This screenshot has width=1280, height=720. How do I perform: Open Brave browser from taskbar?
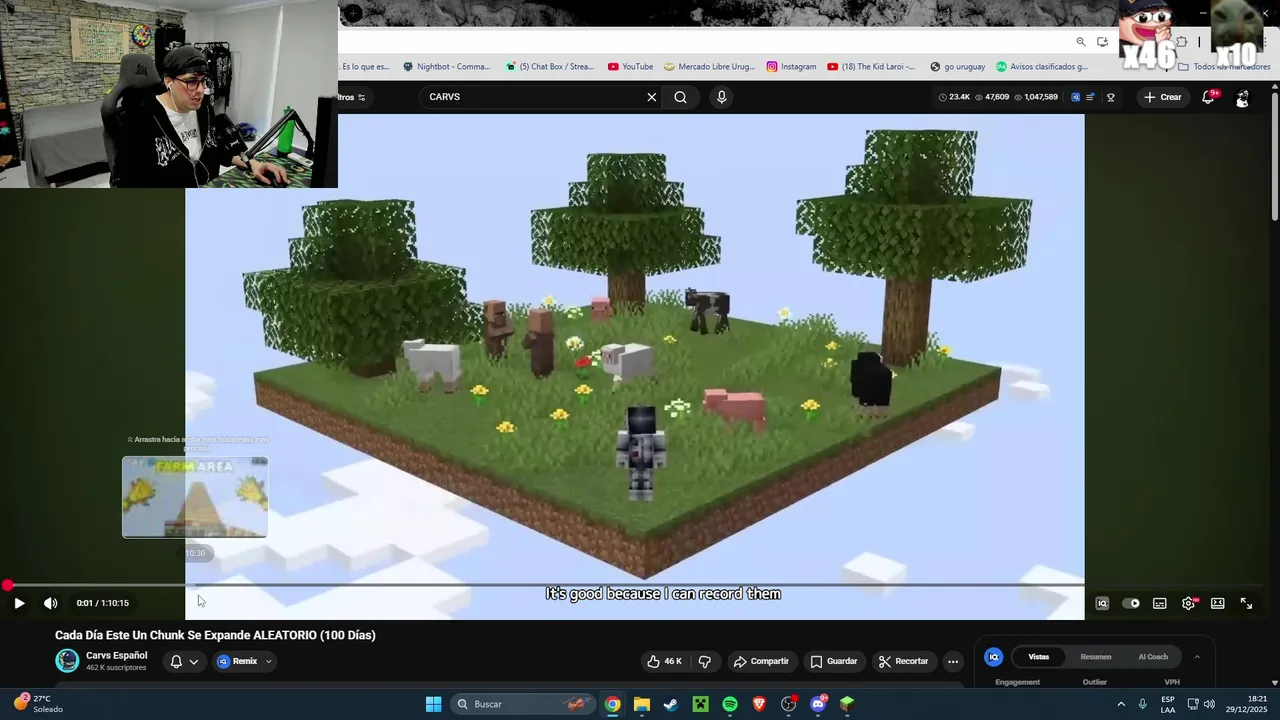click(x=759, y=704)
